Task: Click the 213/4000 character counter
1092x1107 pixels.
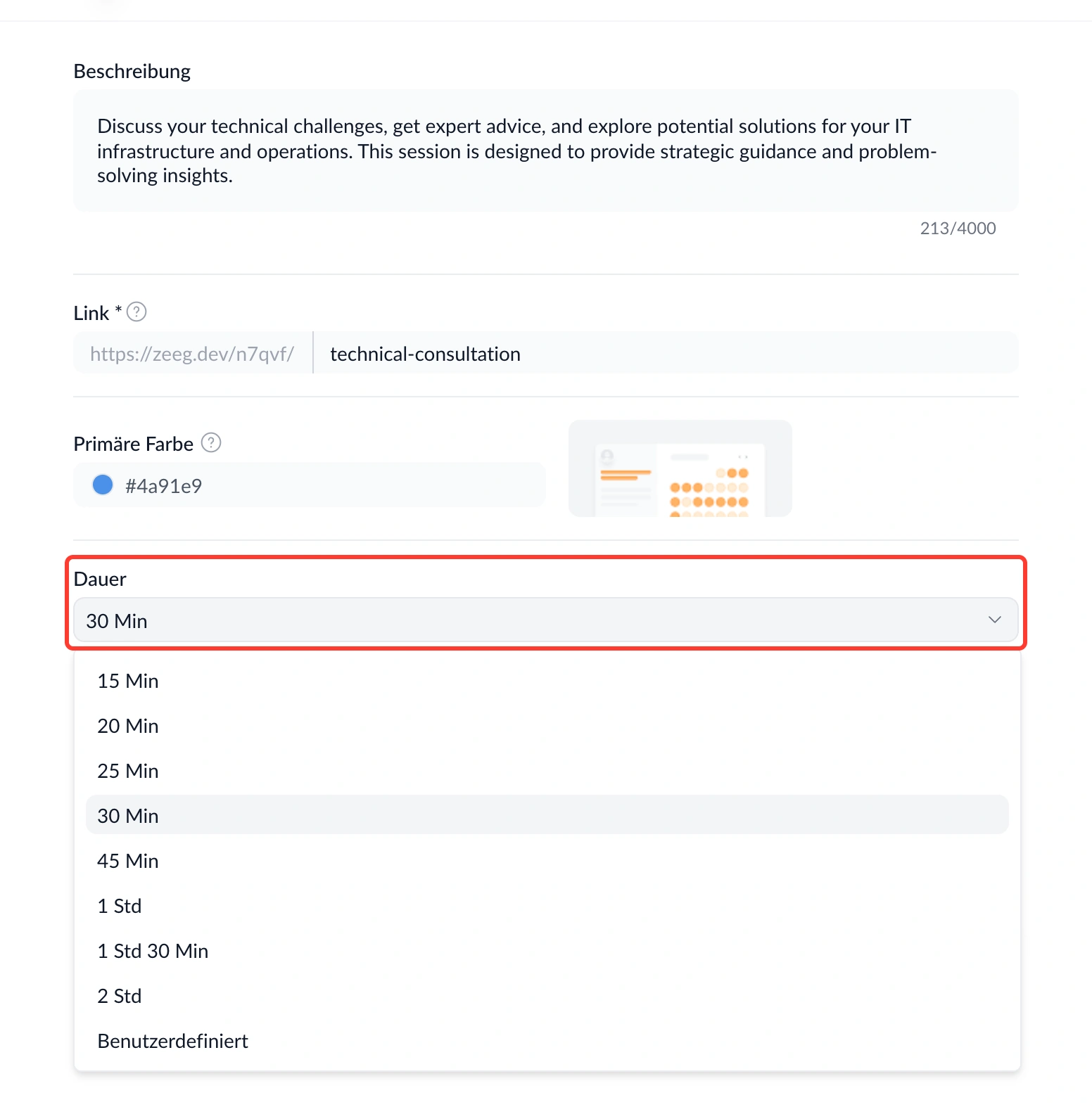Action: pos(958,228)
